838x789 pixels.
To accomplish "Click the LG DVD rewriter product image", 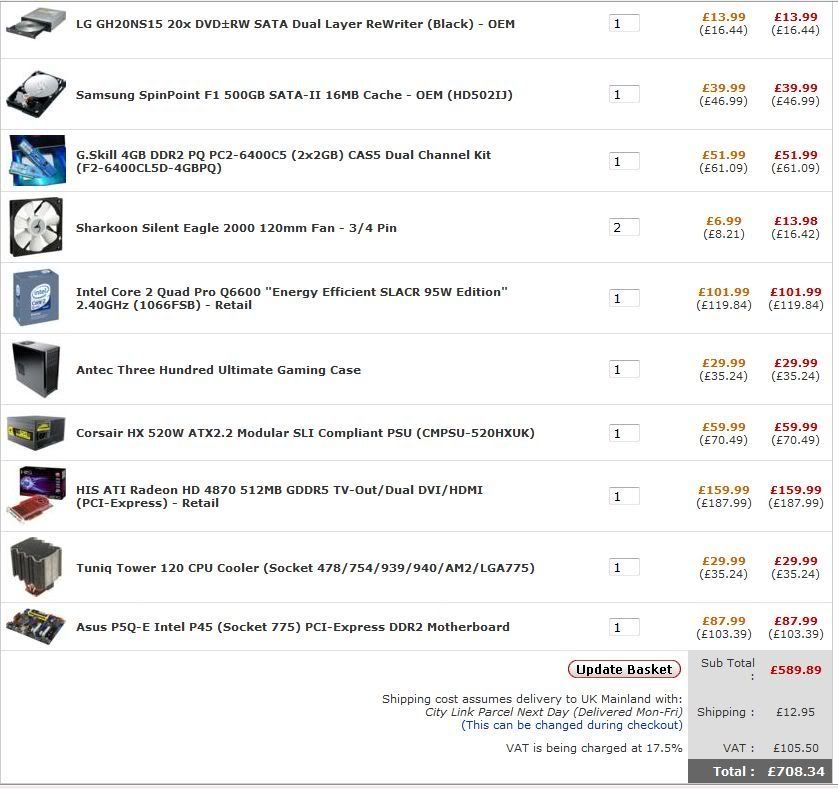I will [36, 24].
